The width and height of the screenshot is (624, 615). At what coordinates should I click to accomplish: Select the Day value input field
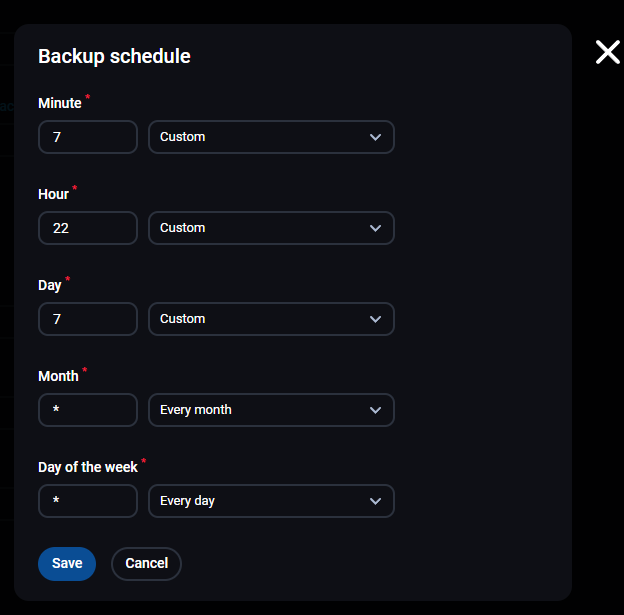(88, 319)
